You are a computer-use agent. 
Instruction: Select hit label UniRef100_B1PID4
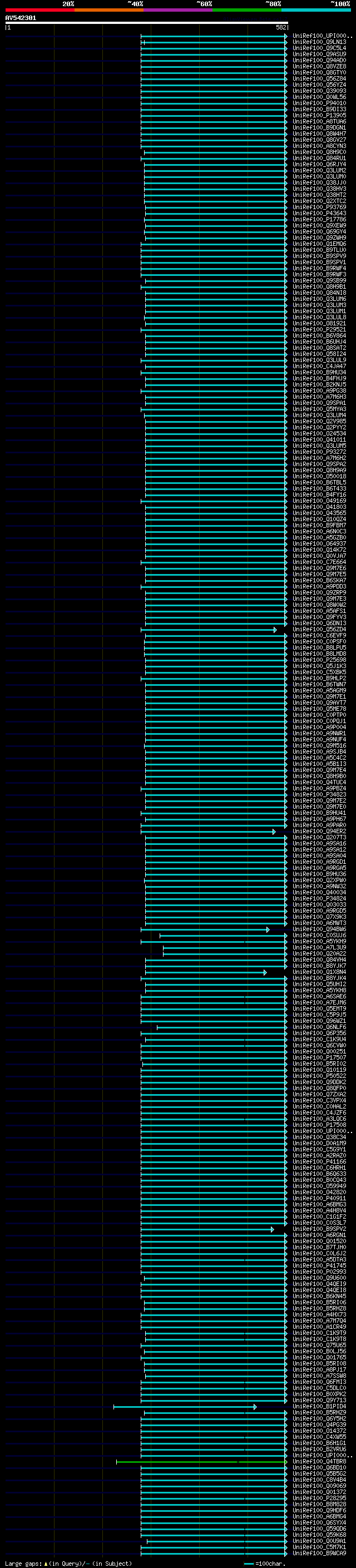319,1407
